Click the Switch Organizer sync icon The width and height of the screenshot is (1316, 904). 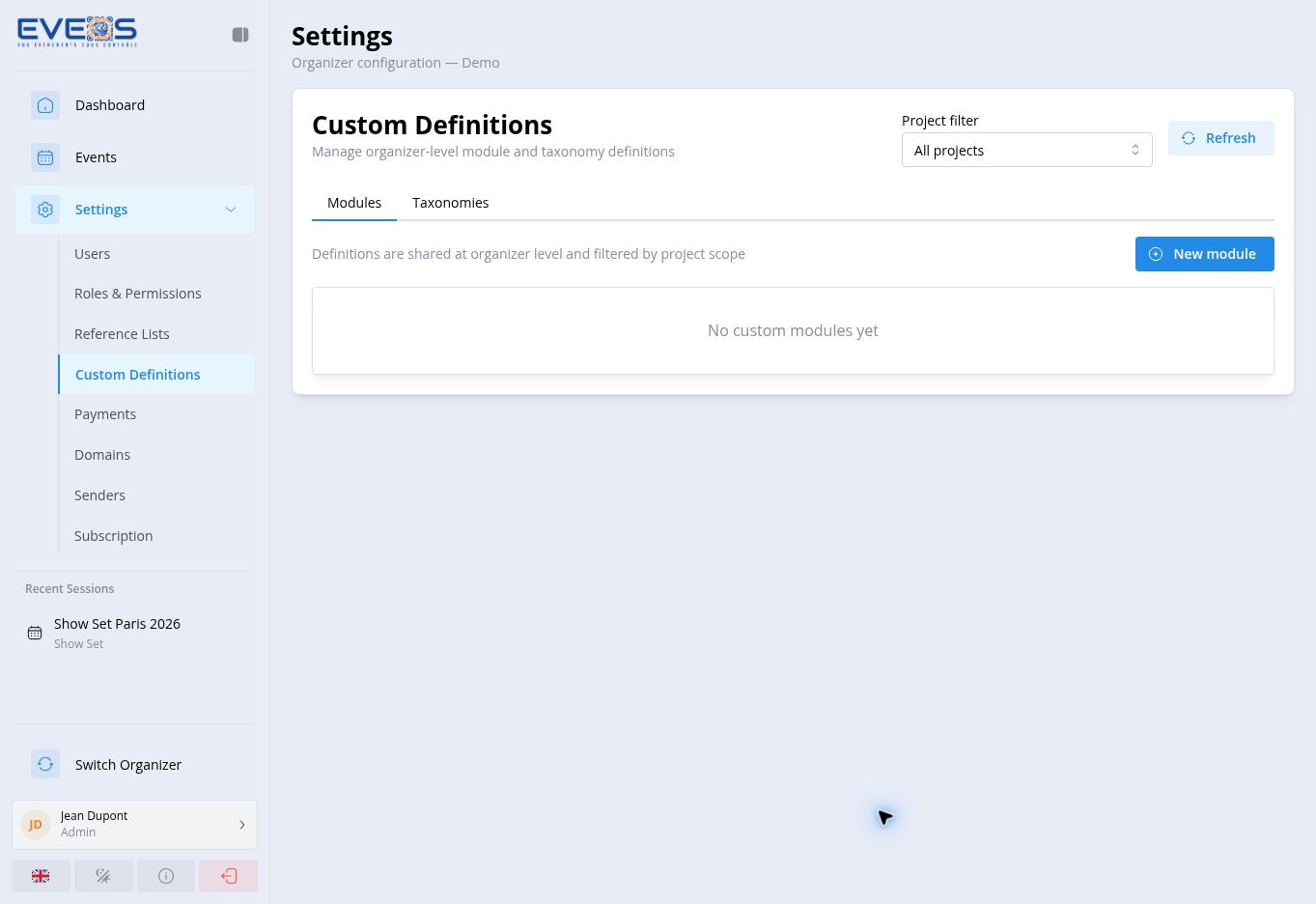pos(45,765)
